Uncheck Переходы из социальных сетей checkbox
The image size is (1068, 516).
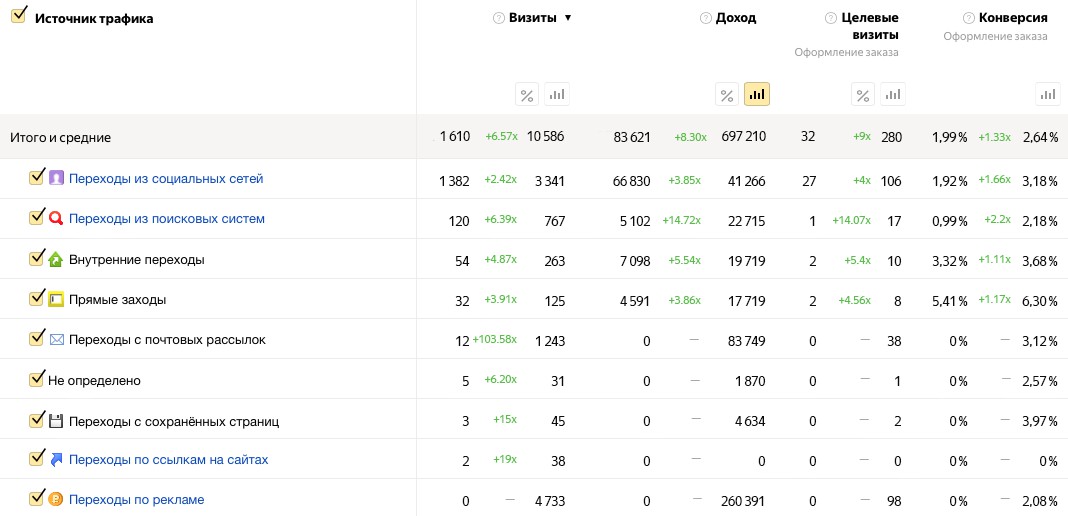pyautogui.click(x=37, y=178)
